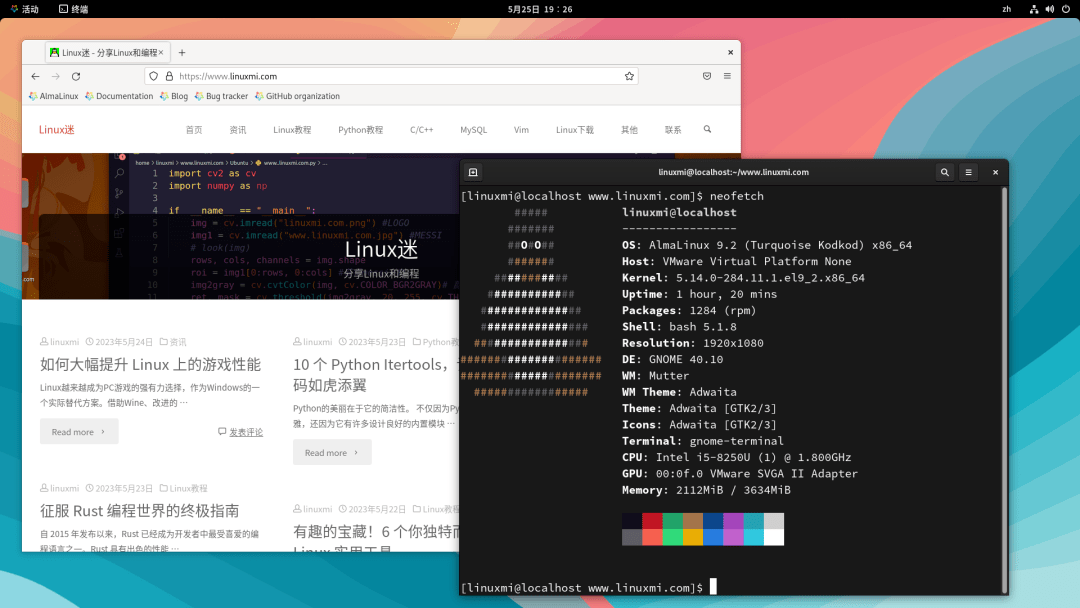Image resolution: width=1080 pixels, height=608 pixels.
Task: Click the volume icon in the top bar
Action: point(1049,9)
